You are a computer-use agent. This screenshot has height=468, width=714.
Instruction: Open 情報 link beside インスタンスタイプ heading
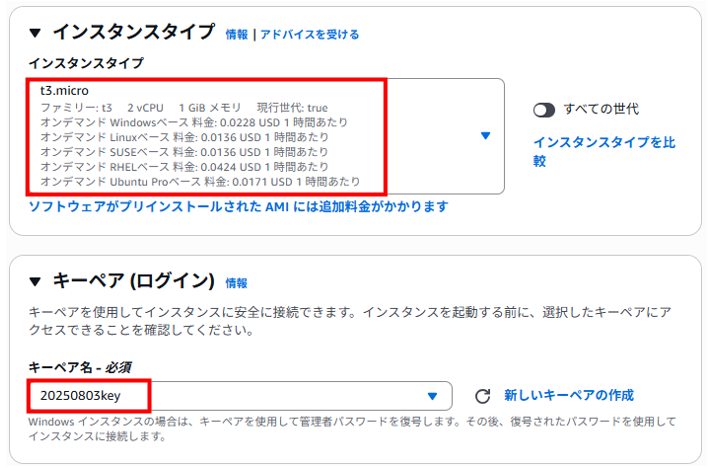tap(237, 35)
